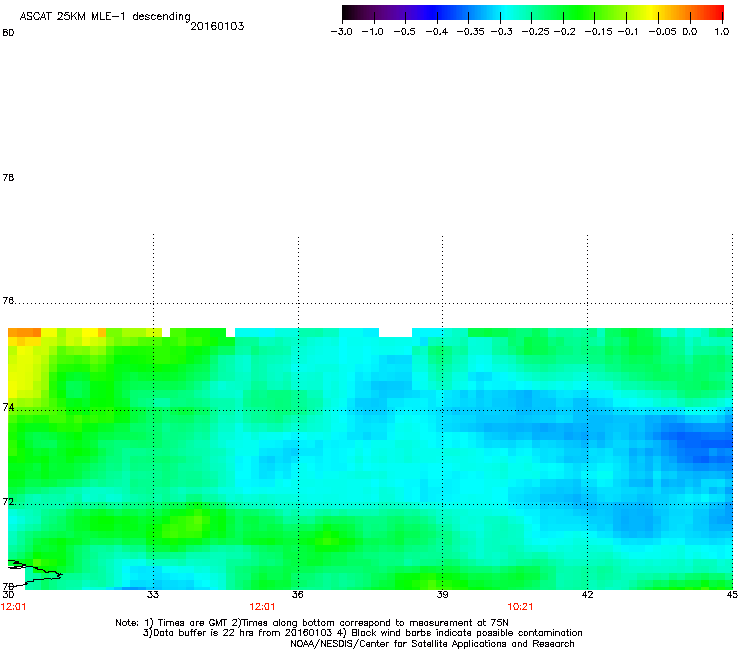Click the longitude label 42 on bottom axis

(587, 595)
